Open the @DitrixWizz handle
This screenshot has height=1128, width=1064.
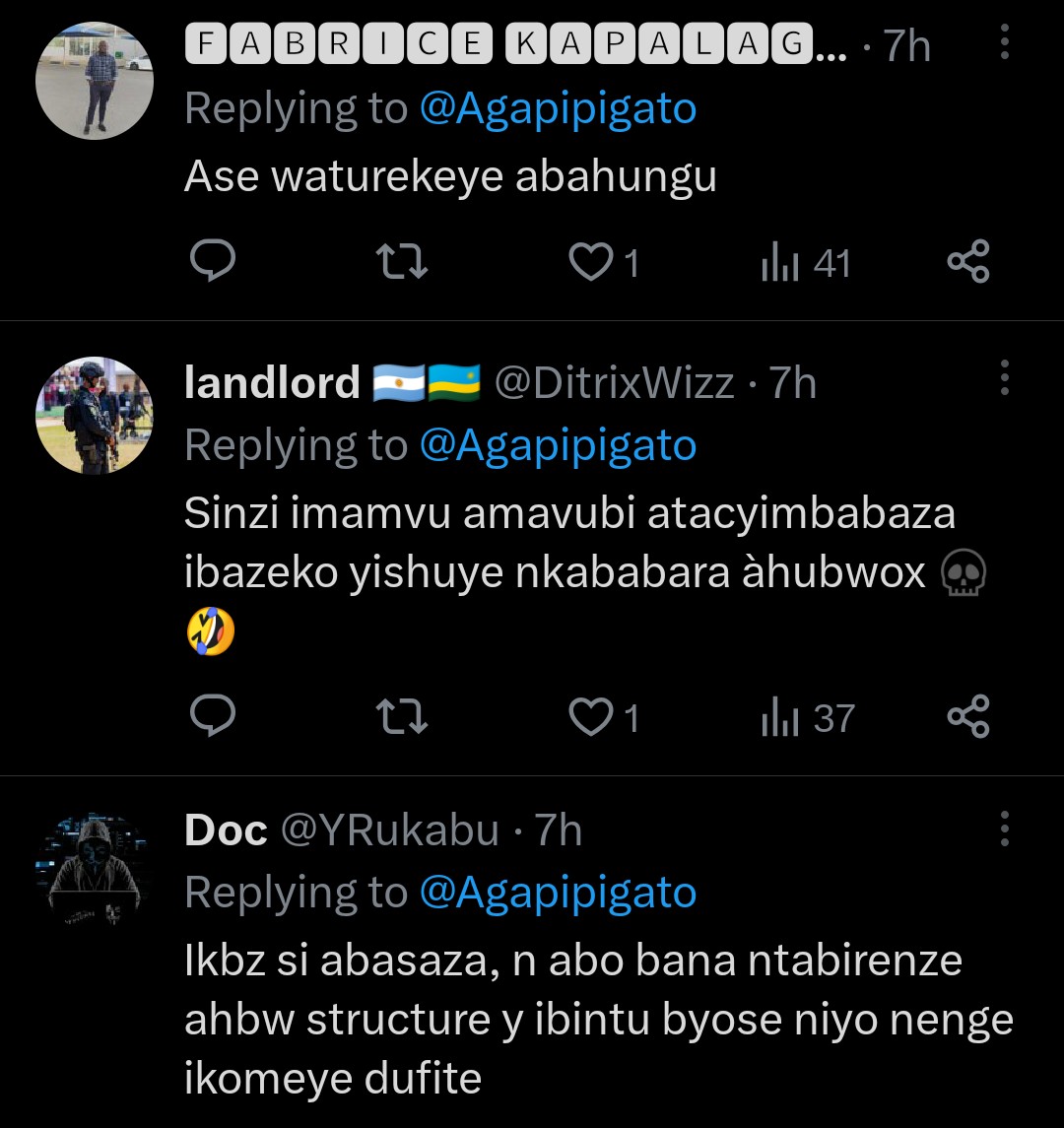[613, 382]
